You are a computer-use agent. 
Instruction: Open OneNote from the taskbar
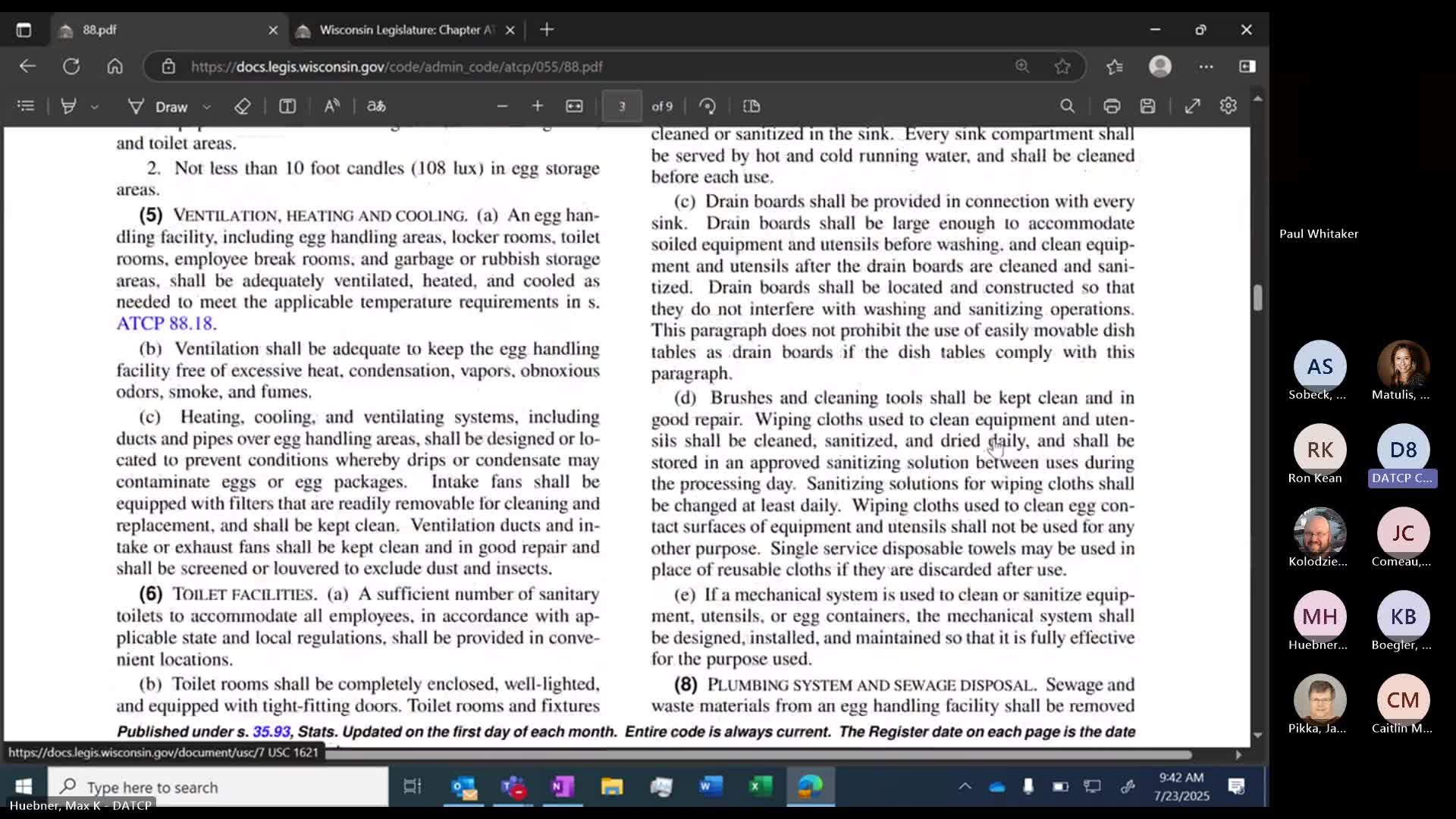coord(563,787)
